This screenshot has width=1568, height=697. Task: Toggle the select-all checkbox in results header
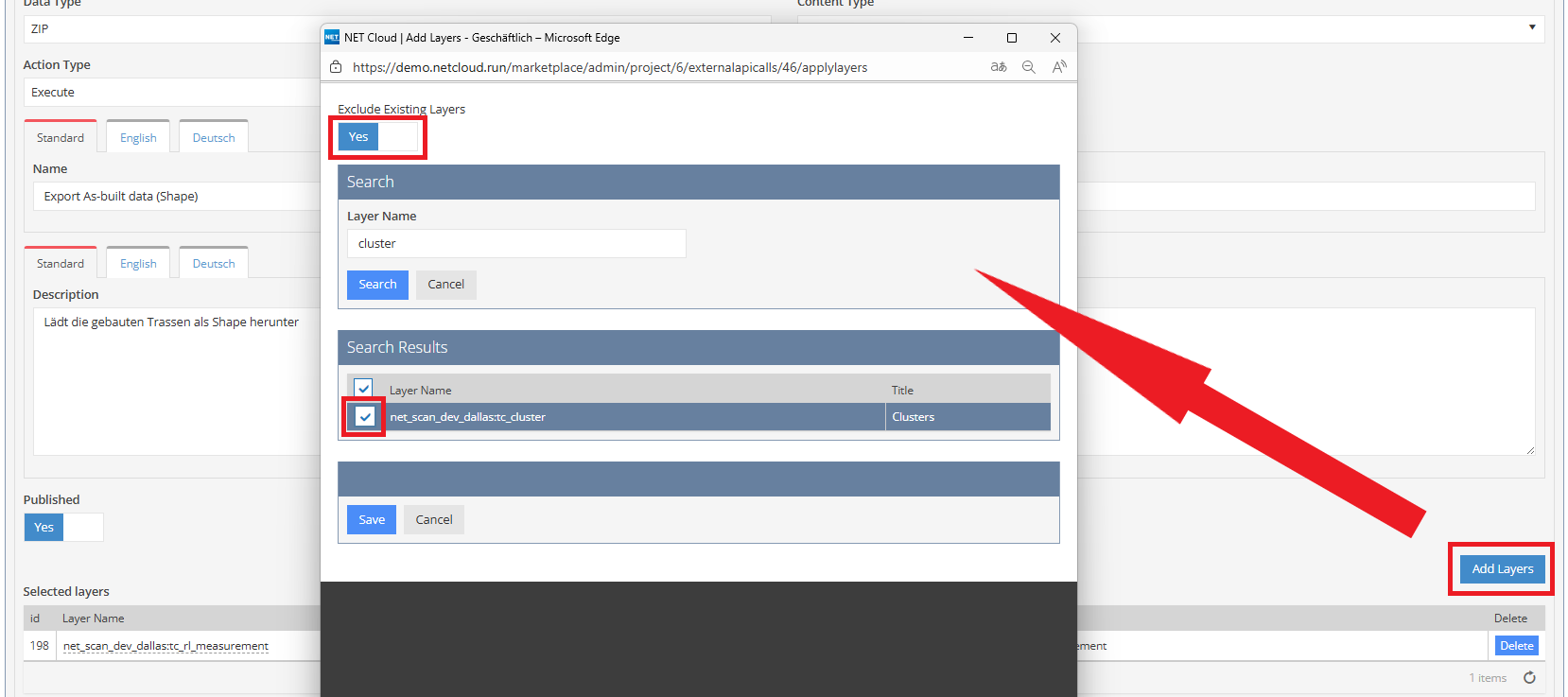pos(363,389)
